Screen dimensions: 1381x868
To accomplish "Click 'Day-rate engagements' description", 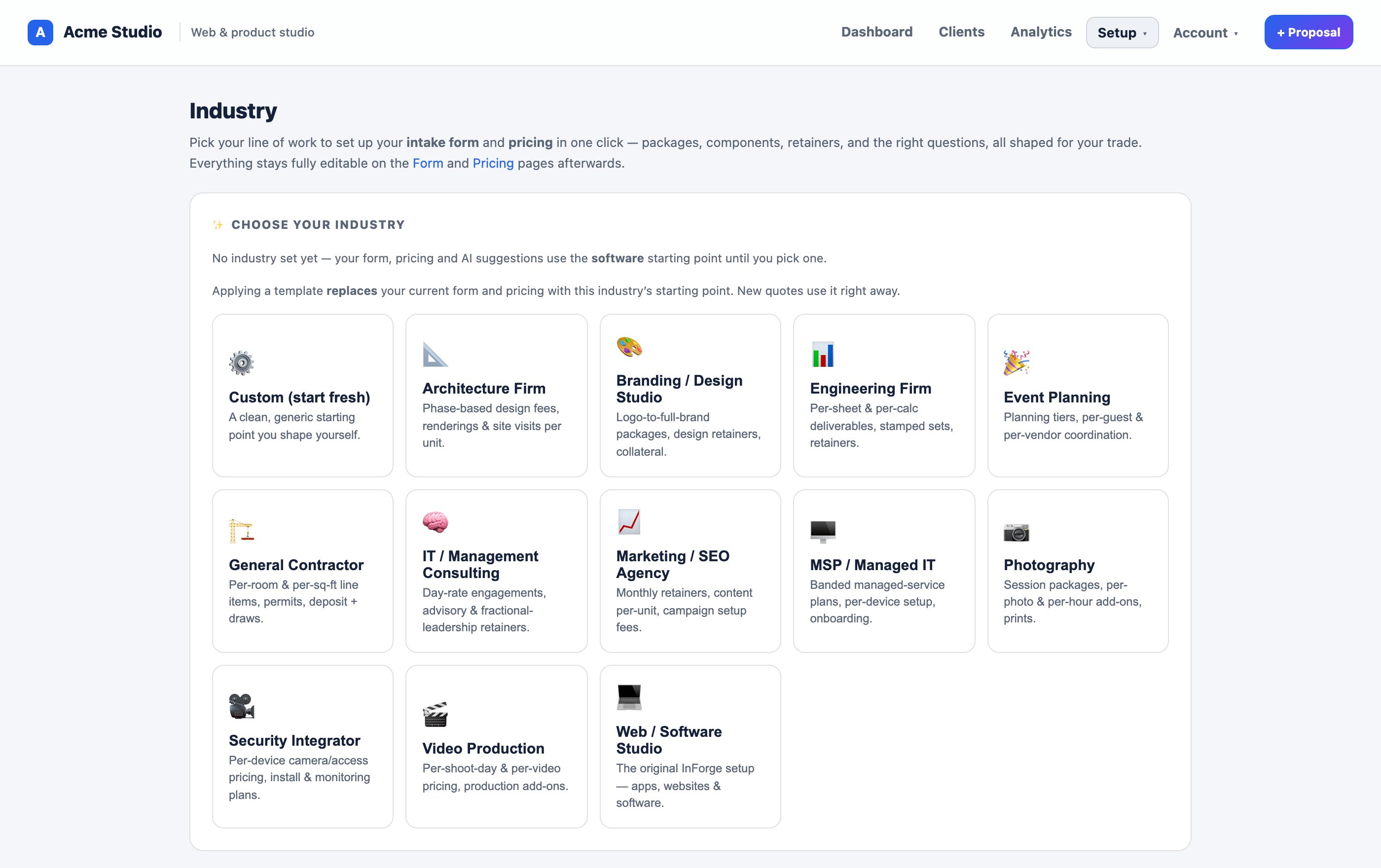I will click(484, 610).
